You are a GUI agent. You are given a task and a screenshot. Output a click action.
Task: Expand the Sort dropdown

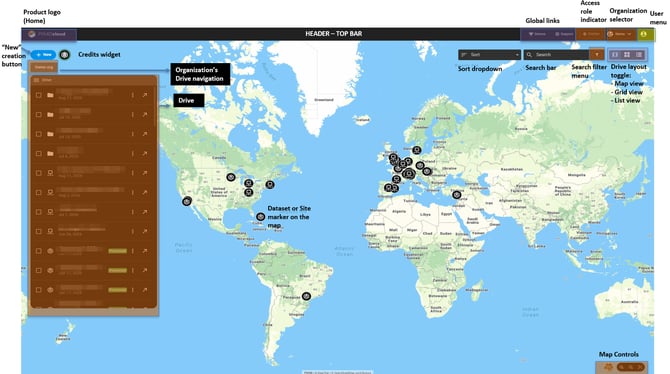pyautogui.click(x=489, y=55)
